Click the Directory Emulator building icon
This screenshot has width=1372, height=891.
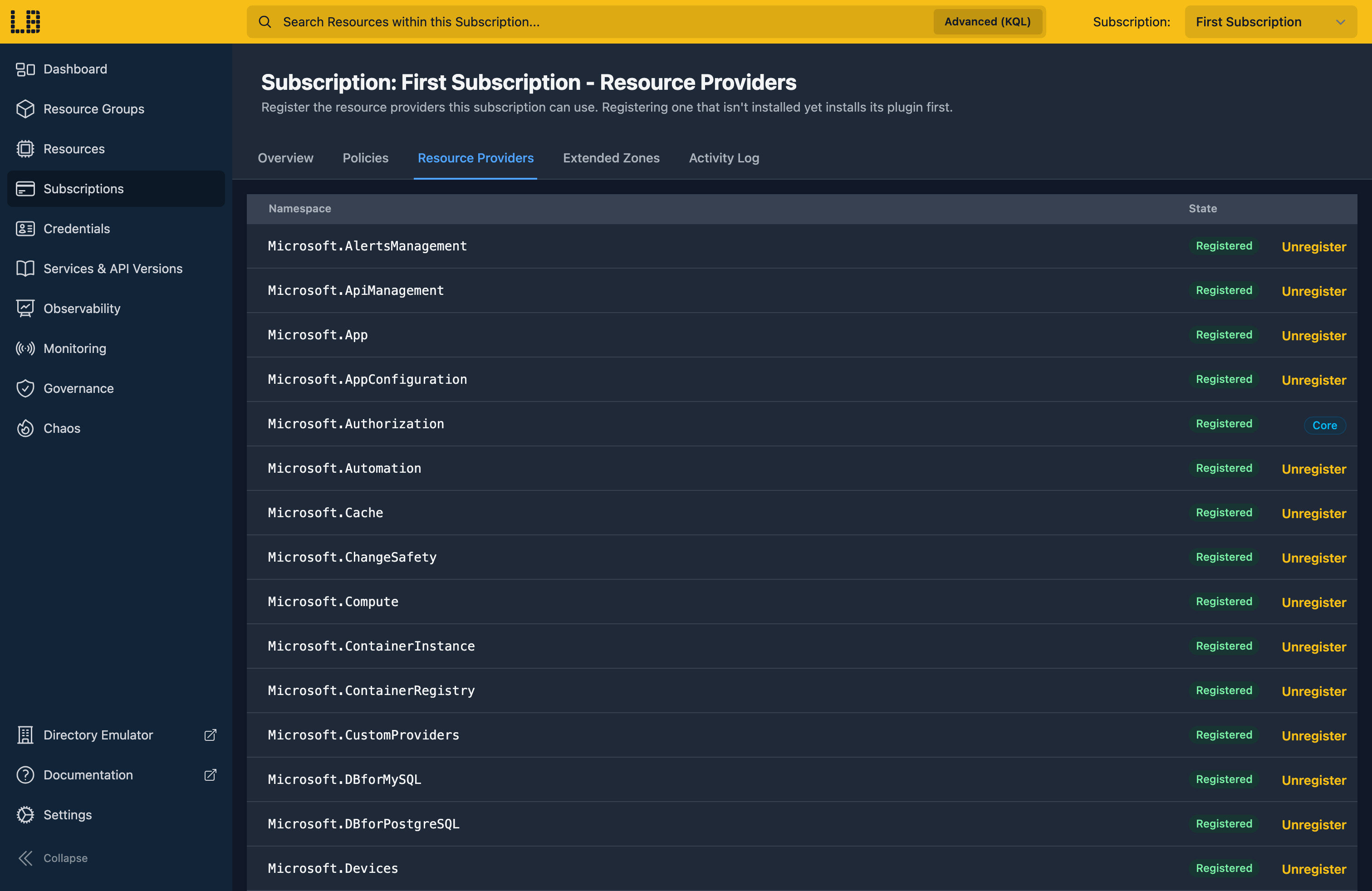coord(25,735)
